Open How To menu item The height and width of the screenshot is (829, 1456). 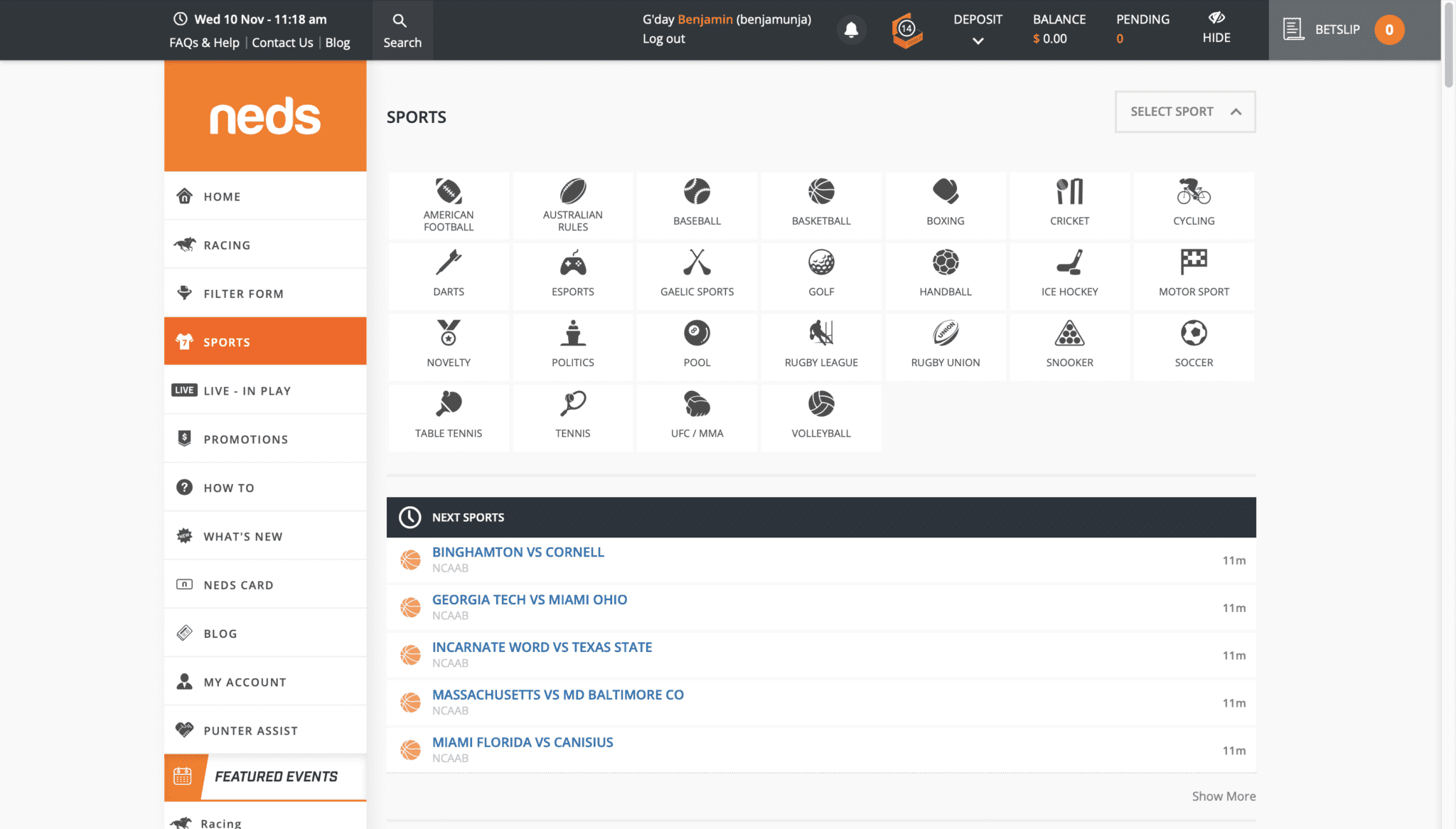pyautogui.click(x=265, y=487)
